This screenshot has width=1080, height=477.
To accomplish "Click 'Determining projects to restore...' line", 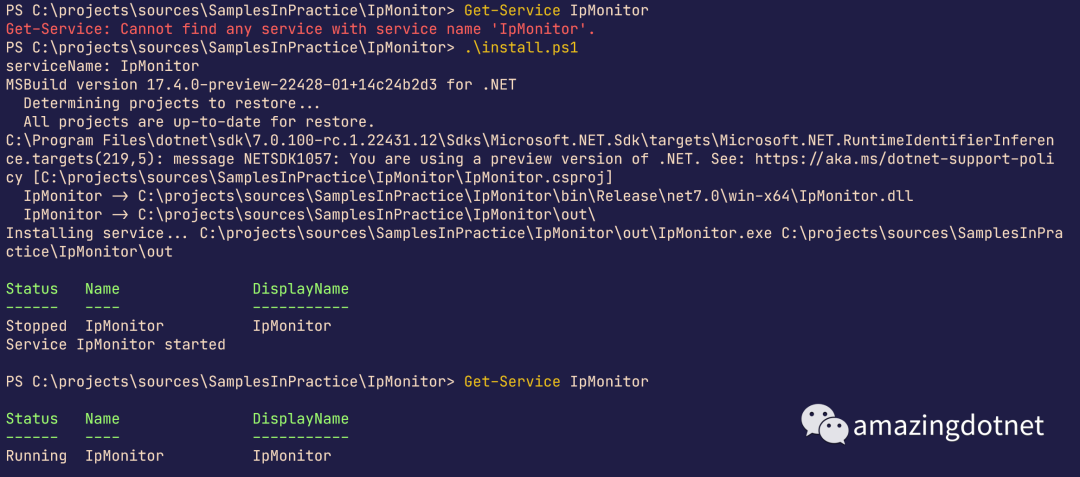I will pyautogui.click(x=172, y=103).
